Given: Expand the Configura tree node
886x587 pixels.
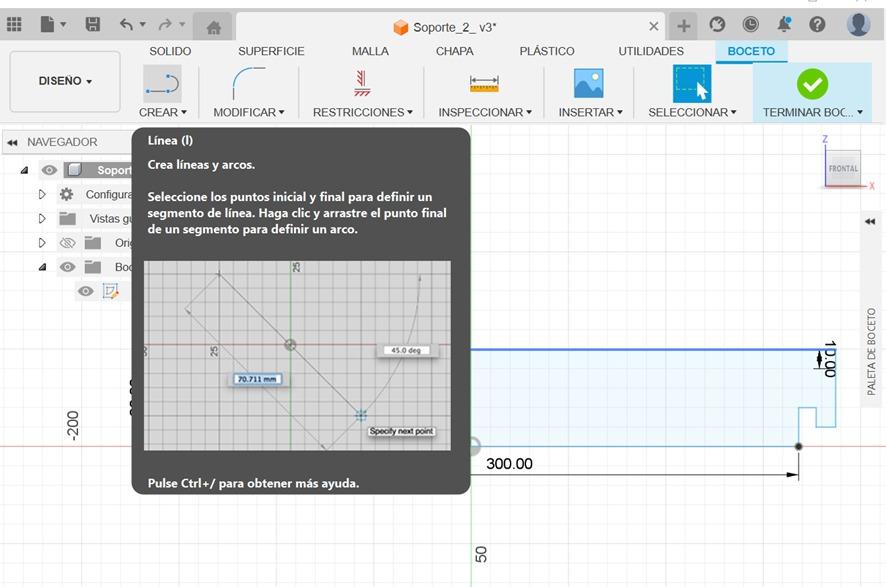Looking at the screenshot, I should [x=42, y=194].
